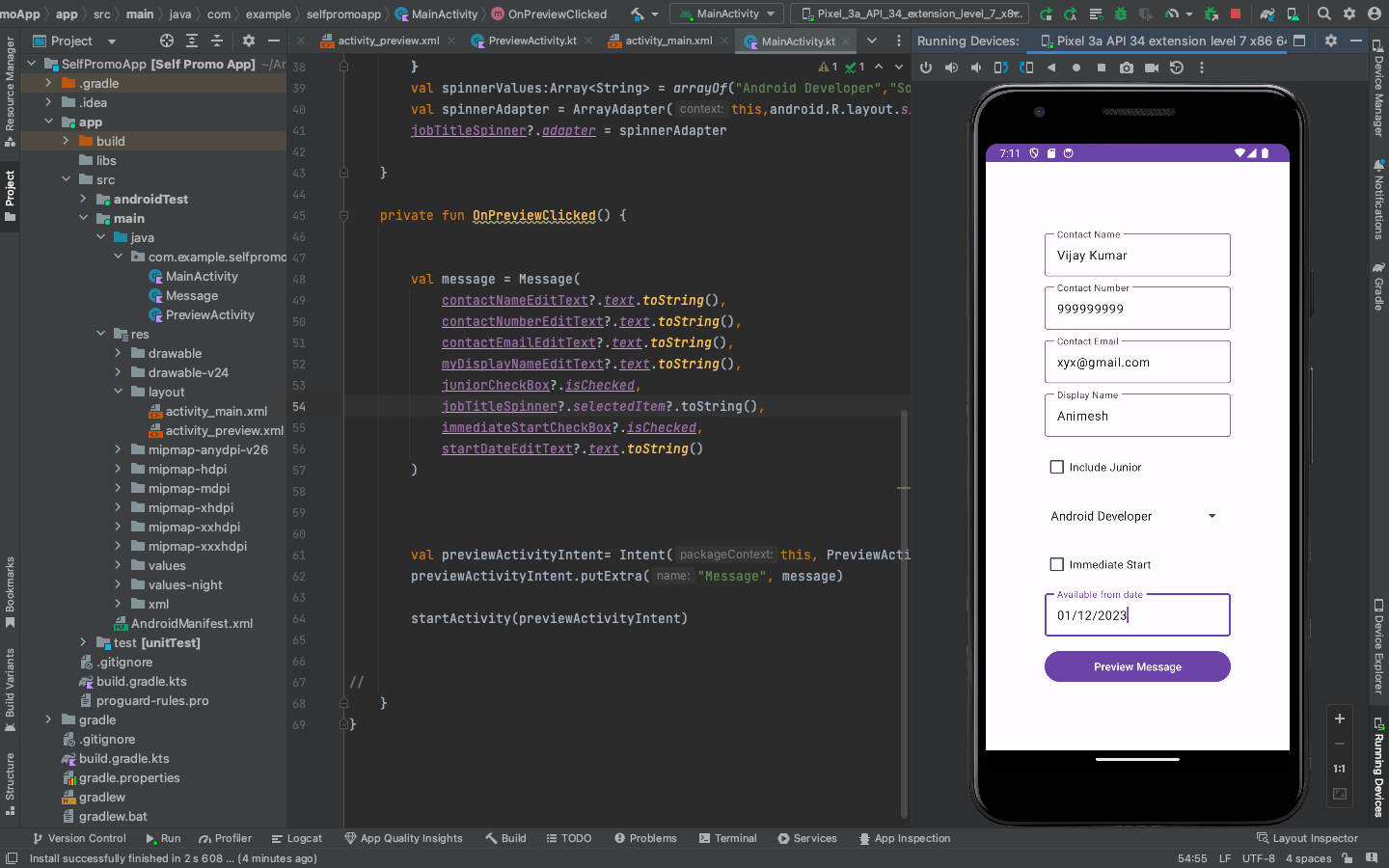Viewport: 1389px width, 868px height.
Task: Open Terminal tool window
Action: tap(728, 838)
